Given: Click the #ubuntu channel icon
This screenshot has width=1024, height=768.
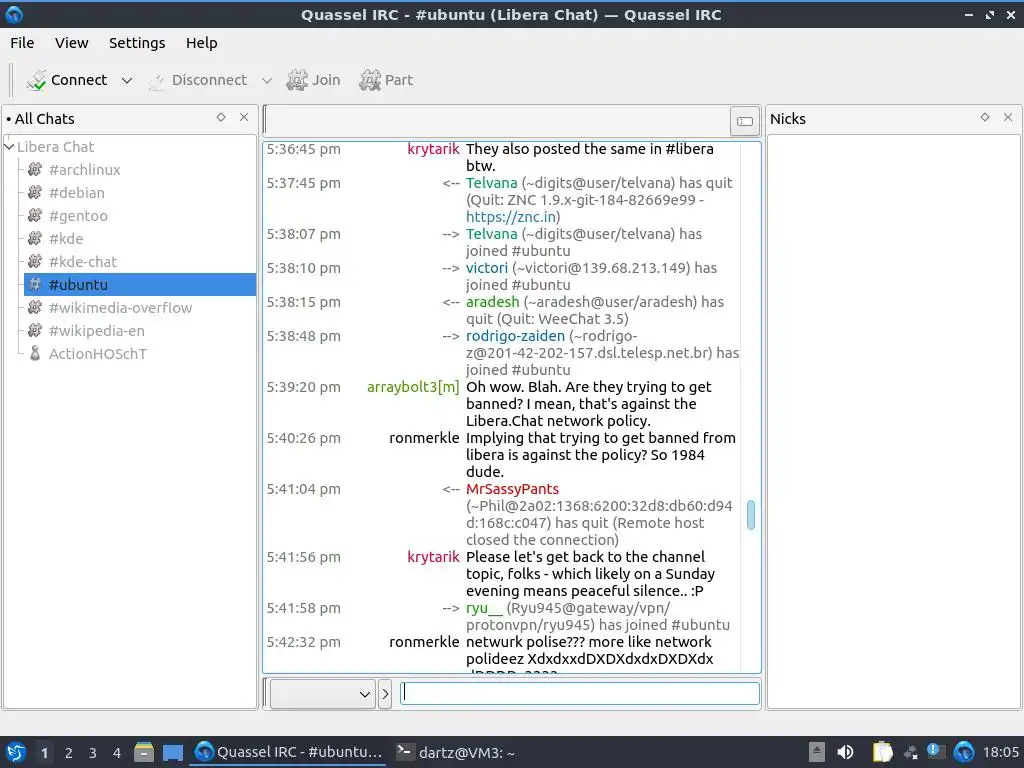Looking at the screenshot, I should pyautogui.click(x=35, y=285).
